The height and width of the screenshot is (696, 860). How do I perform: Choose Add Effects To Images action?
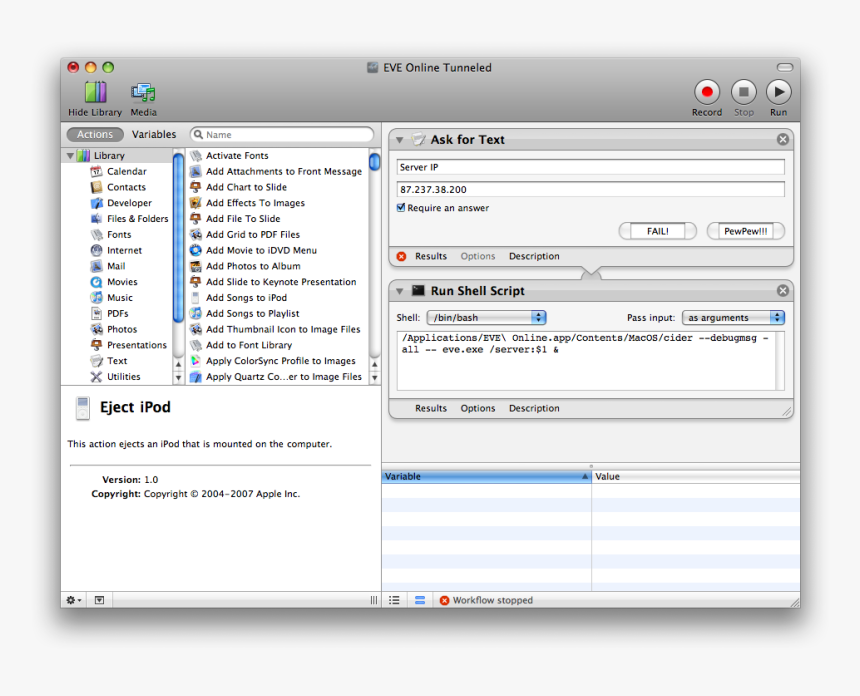click(x=255, y=203)
